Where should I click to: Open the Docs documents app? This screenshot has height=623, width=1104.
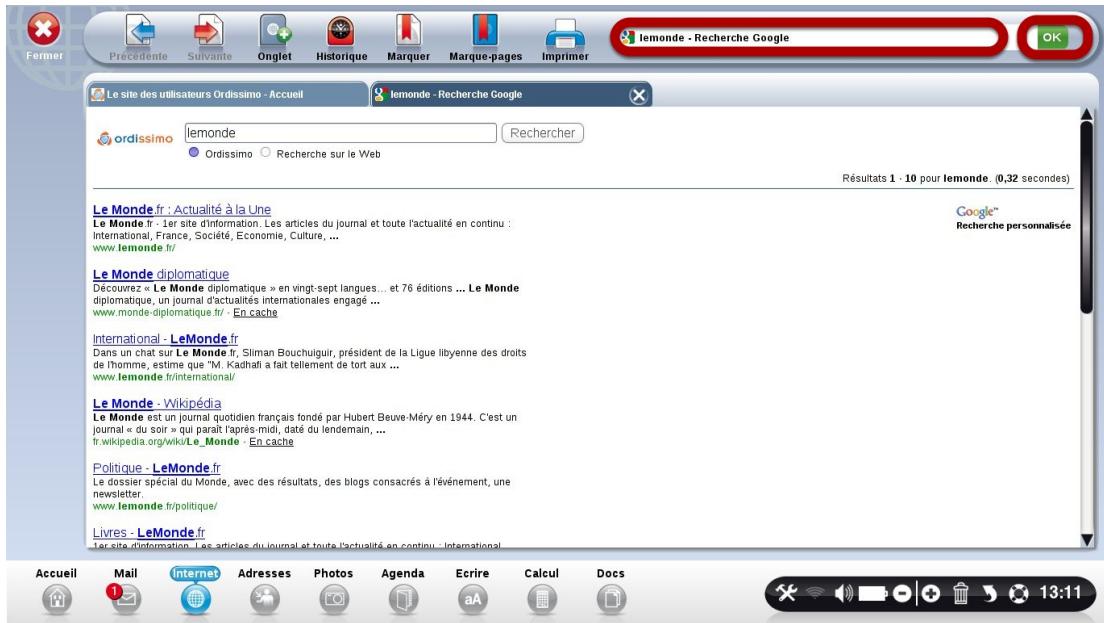[610, 598]
